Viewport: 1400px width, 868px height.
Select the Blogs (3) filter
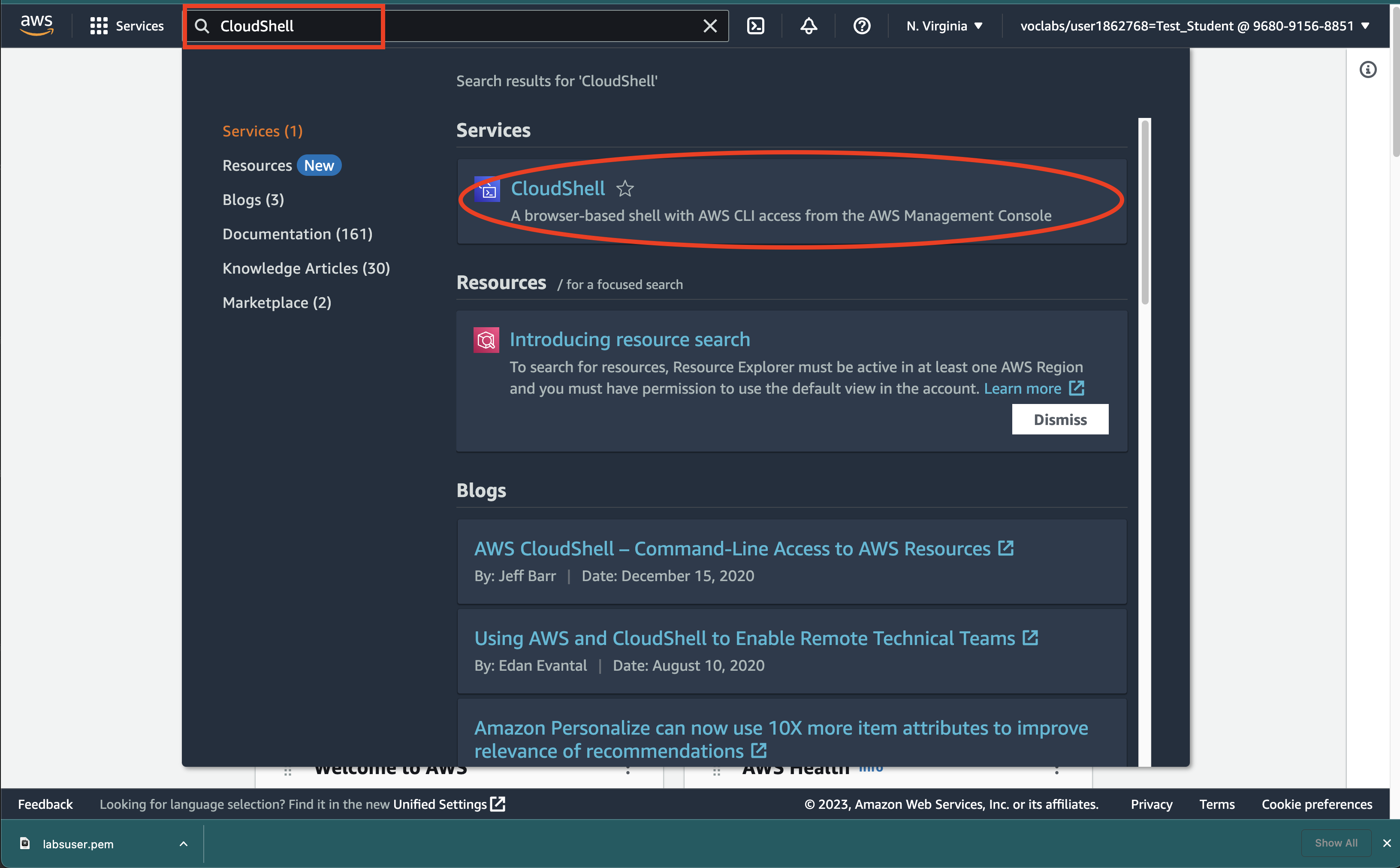tap(253, 200)
